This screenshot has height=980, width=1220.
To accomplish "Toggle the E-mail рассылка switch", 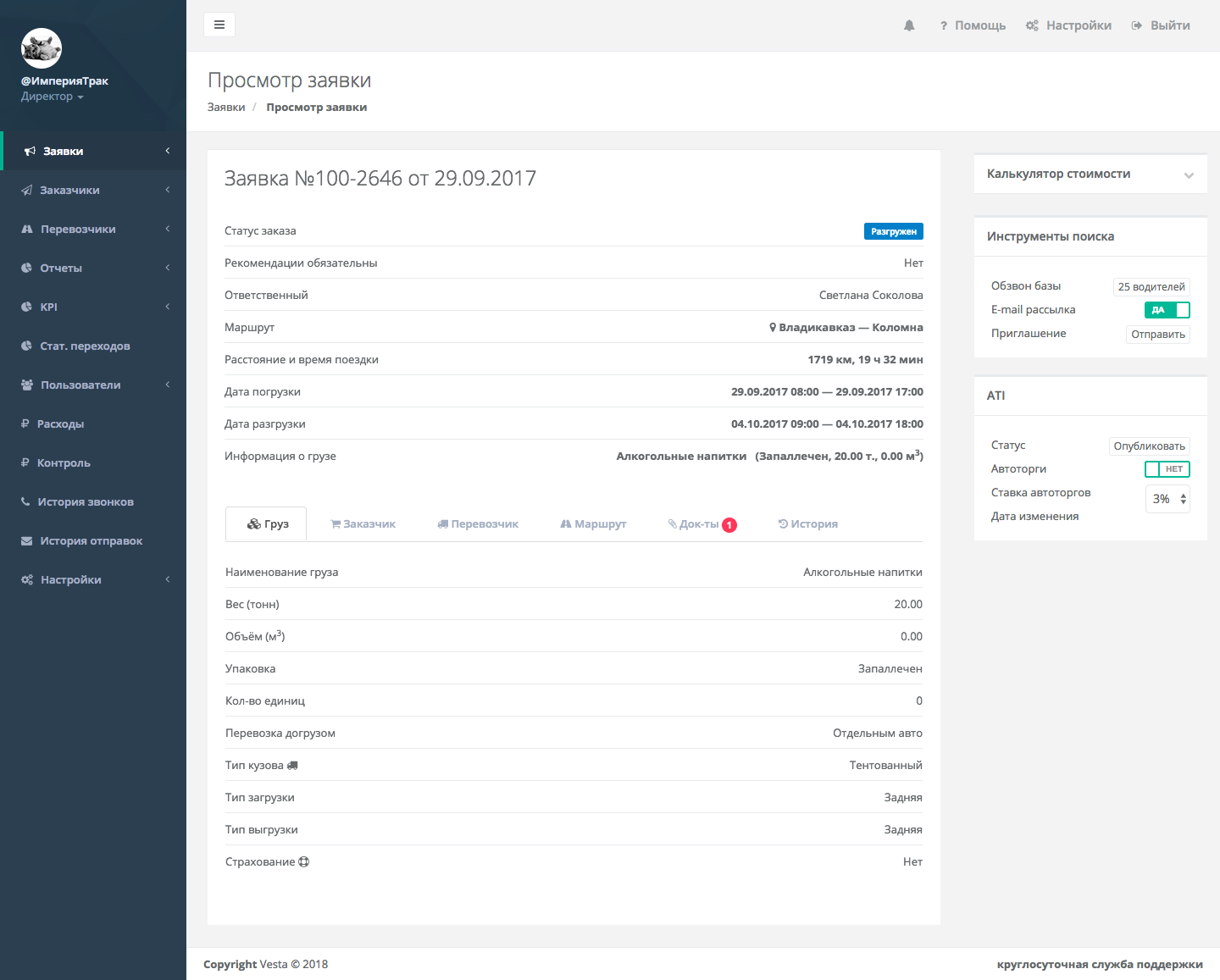I will (1167, 310).
